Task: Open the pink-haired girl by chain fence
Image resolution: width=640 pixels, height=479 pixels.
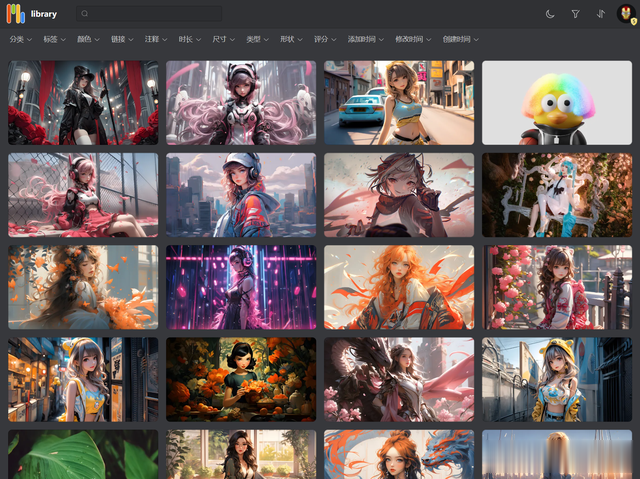Action: click(83, 195)
